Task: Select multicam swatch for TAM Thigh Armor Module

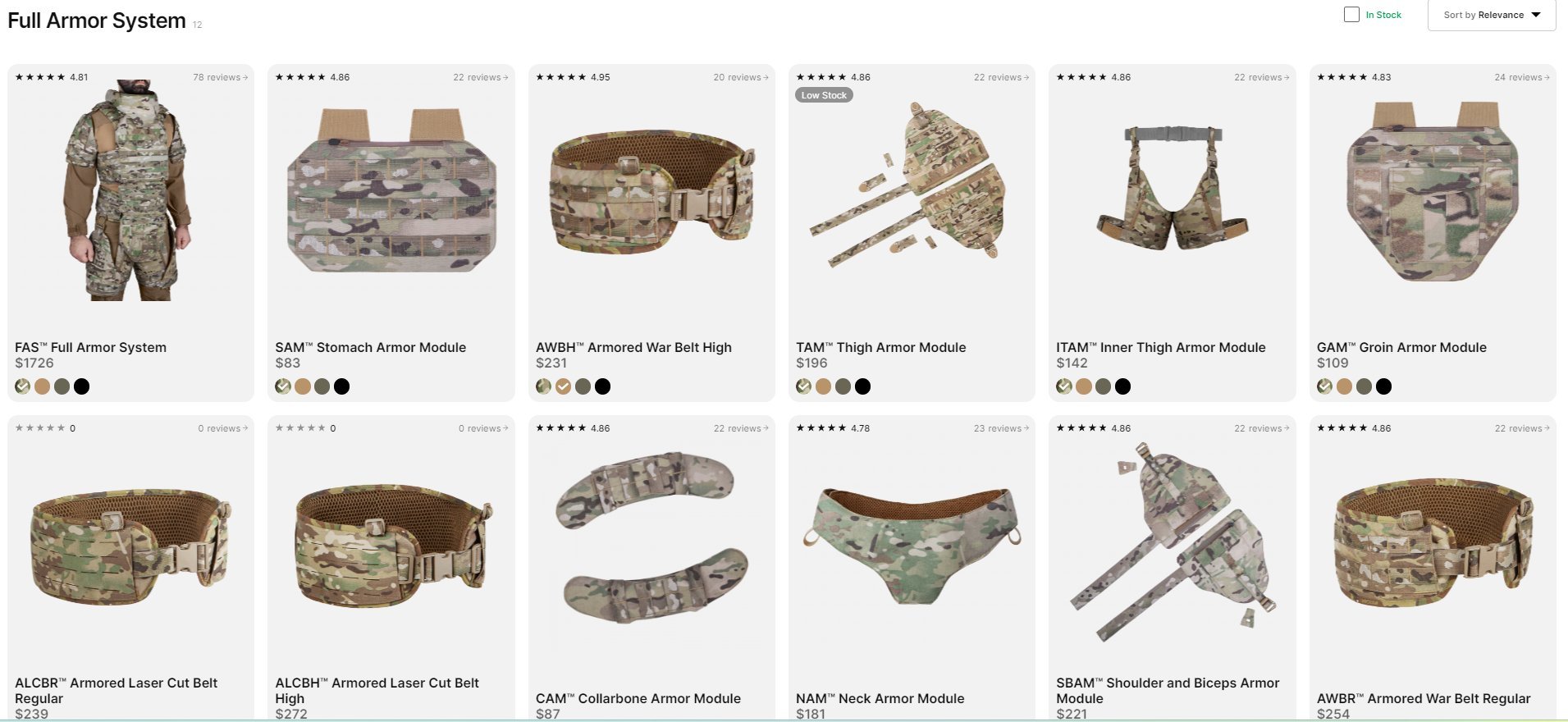Action: (x=804, y=386)
